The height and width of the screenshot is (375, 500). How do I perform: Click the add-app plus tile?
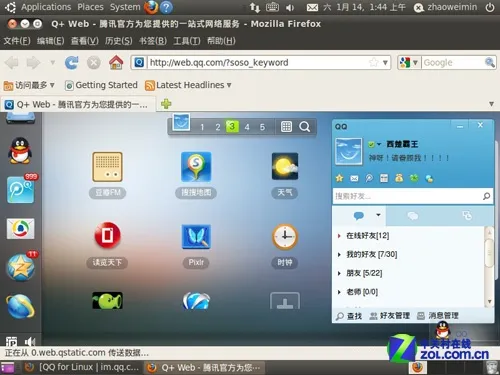pos(285,301)
